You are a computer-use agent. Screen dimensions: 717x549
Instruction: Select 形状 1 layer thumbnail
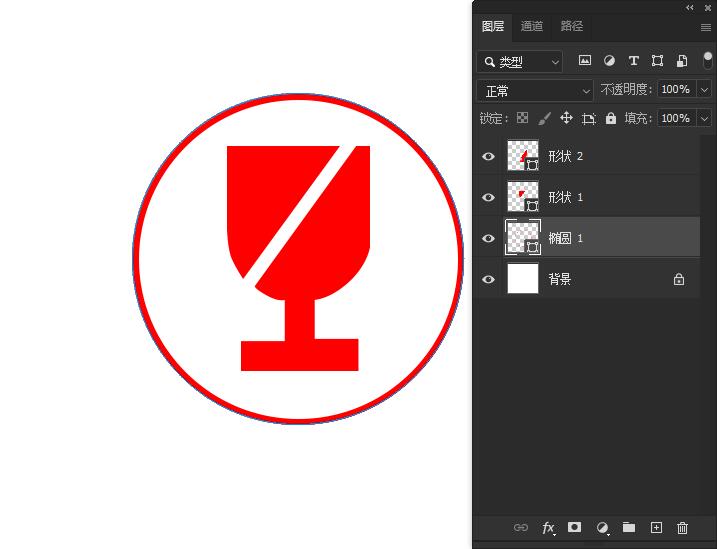[x=523, y=197]
